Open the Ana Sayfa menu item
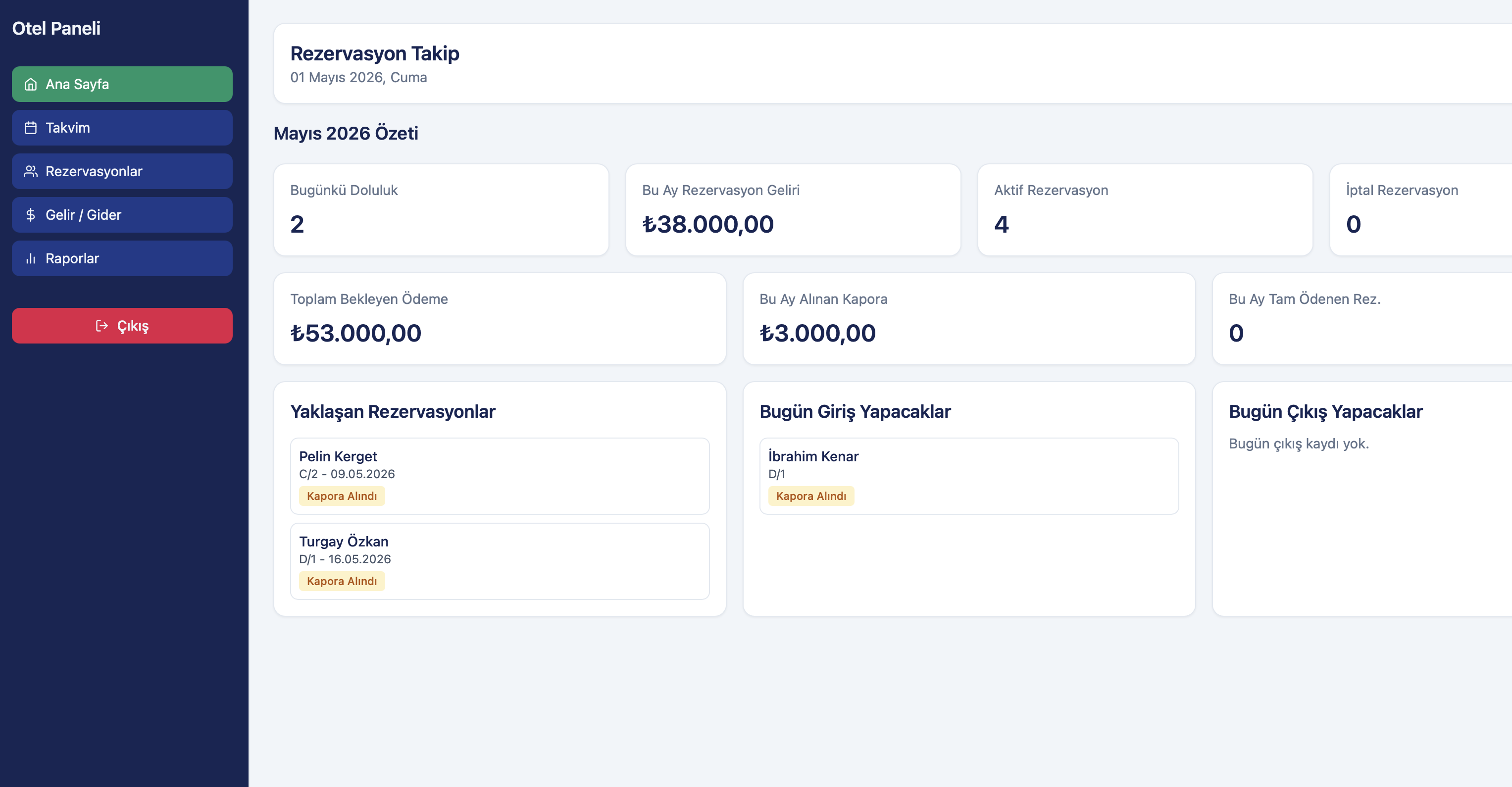The width and height of the screenshot is (1512, 787). pos(122,84)
